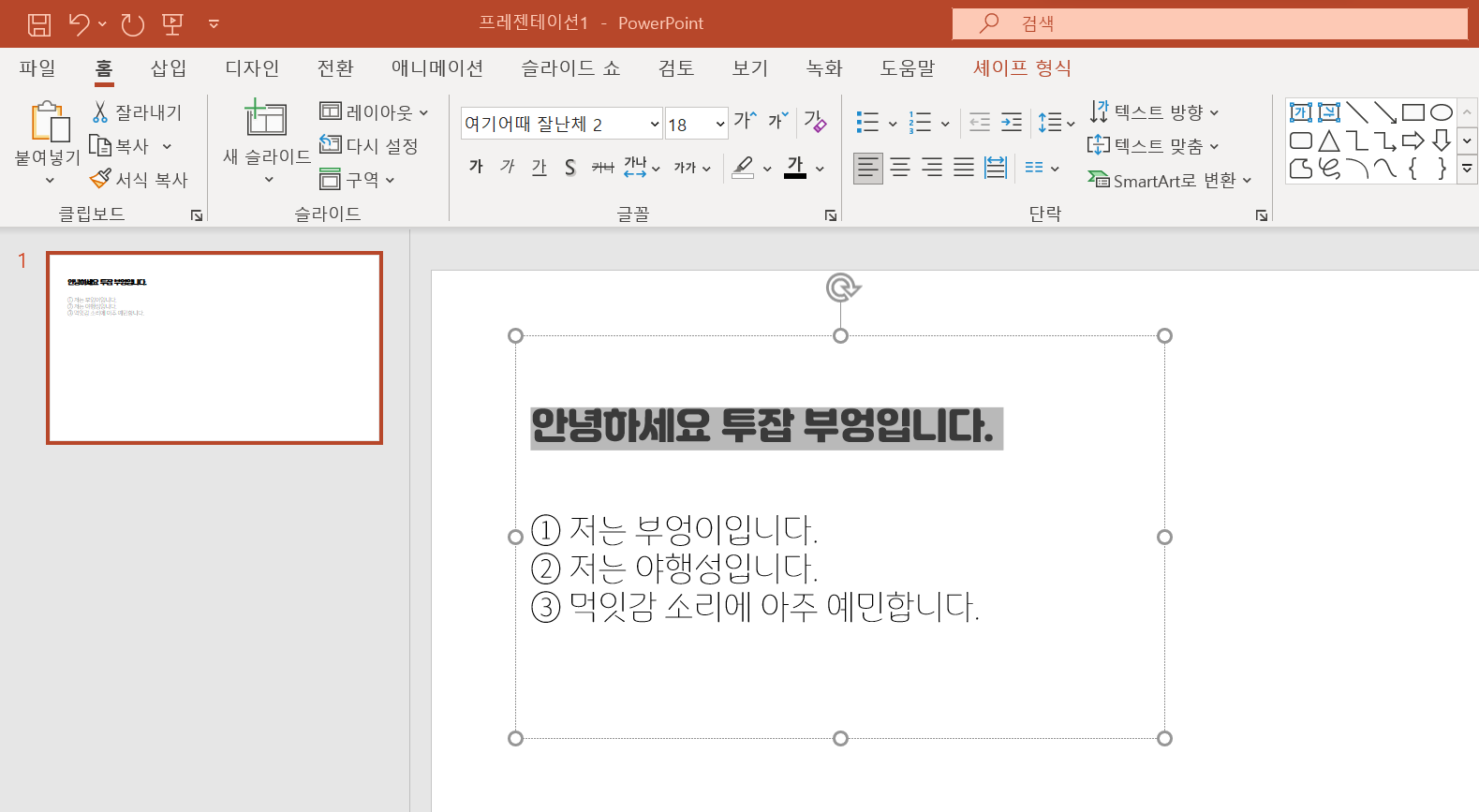Click the Redo icon
The width and height of the screenshot is (1479, 812).
133,24
